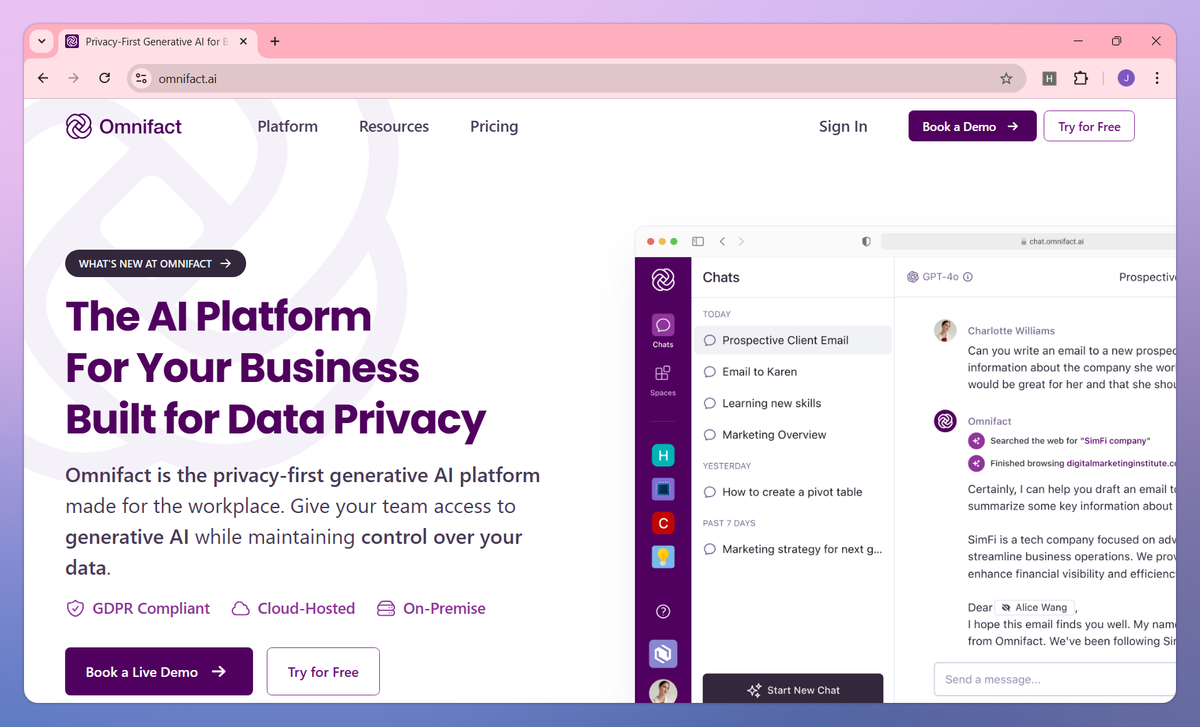The height and width of the screenshot is (727, 1200).
Task: Reload the page with the refresh icon
Action: click(104, 78)
